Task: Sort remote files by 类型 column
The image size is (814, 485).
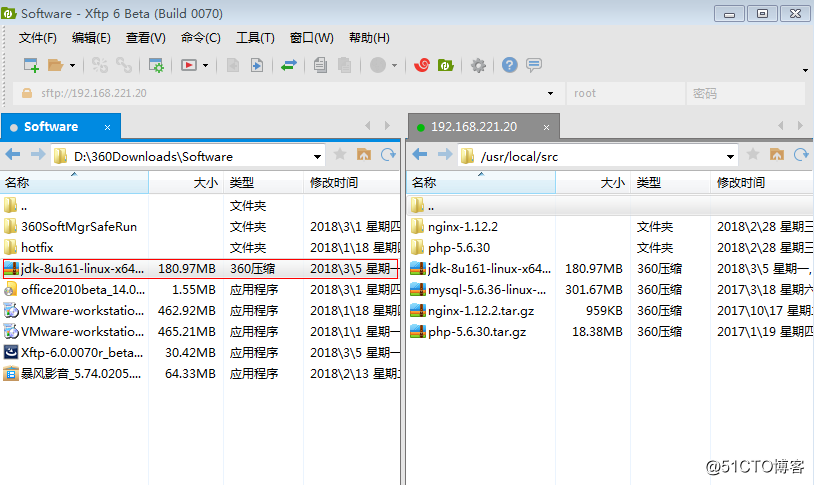Action: tap(670, 182)
